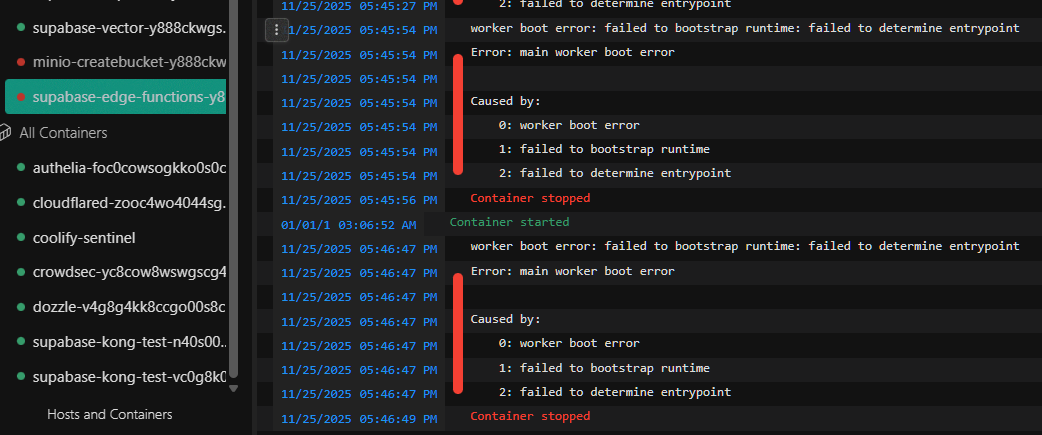Click red status dot of supabase-edge-functions
The width and height of the screenshot is (1042, 435).
21,98
